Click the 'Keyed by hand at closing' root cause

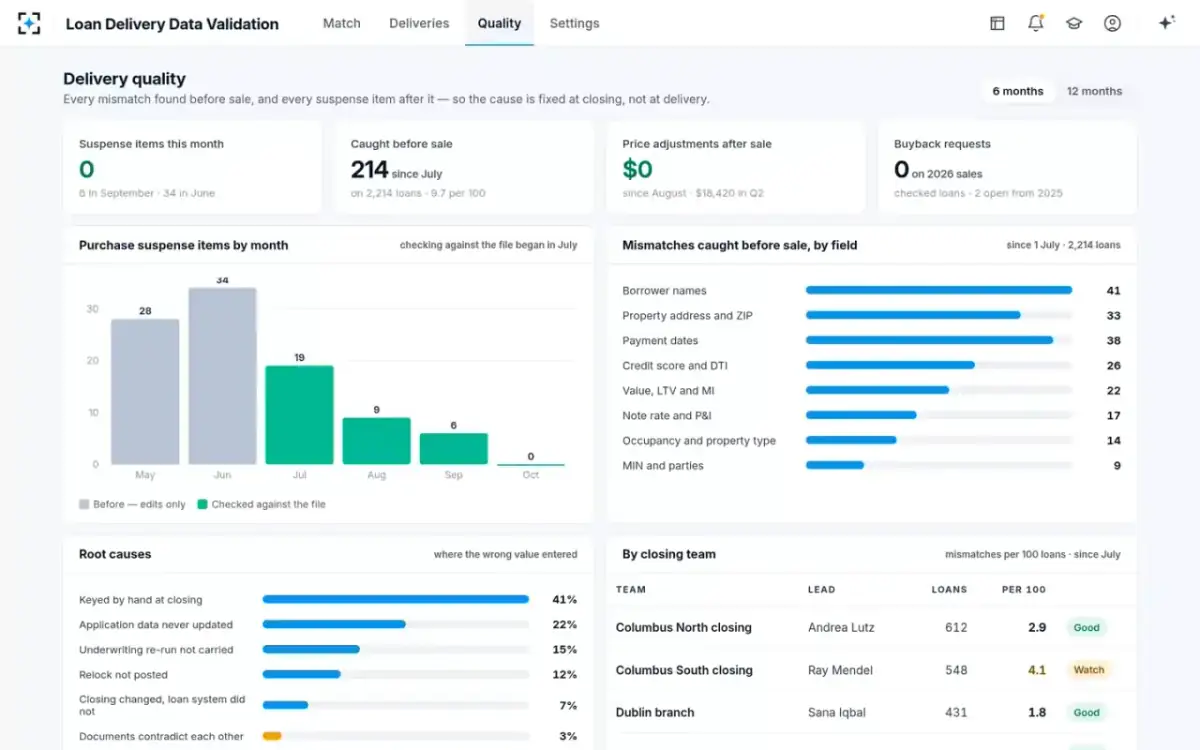328,600
